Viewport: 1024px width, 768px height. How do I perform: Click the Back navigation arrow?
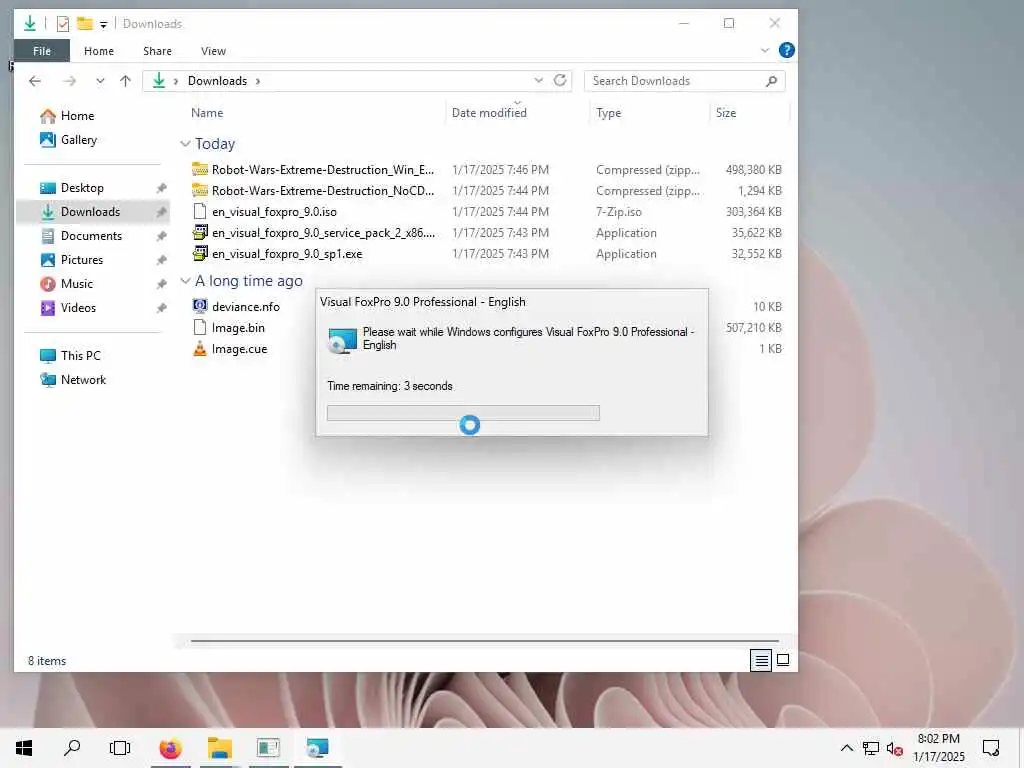(x=35, y=81)
